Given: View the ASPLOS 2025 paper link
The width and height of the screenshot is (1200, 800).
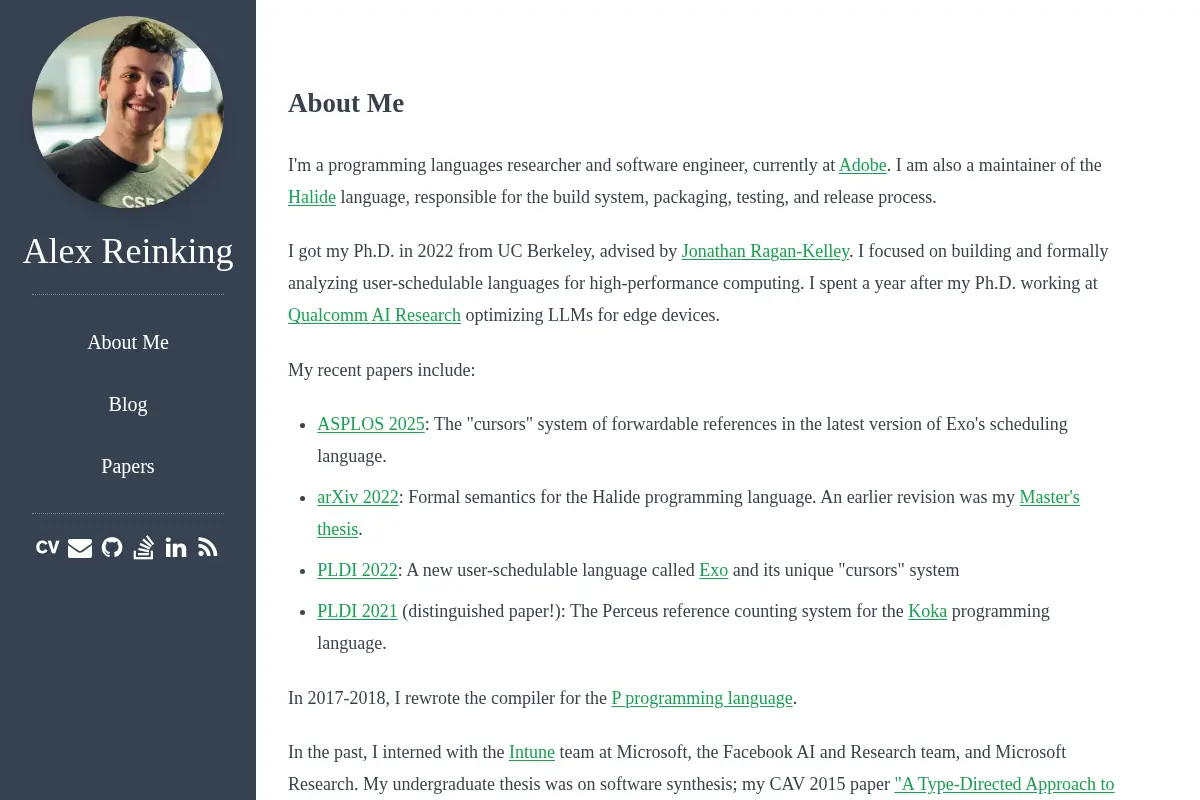Looking at the screenshot, I should tap(371, 424).
